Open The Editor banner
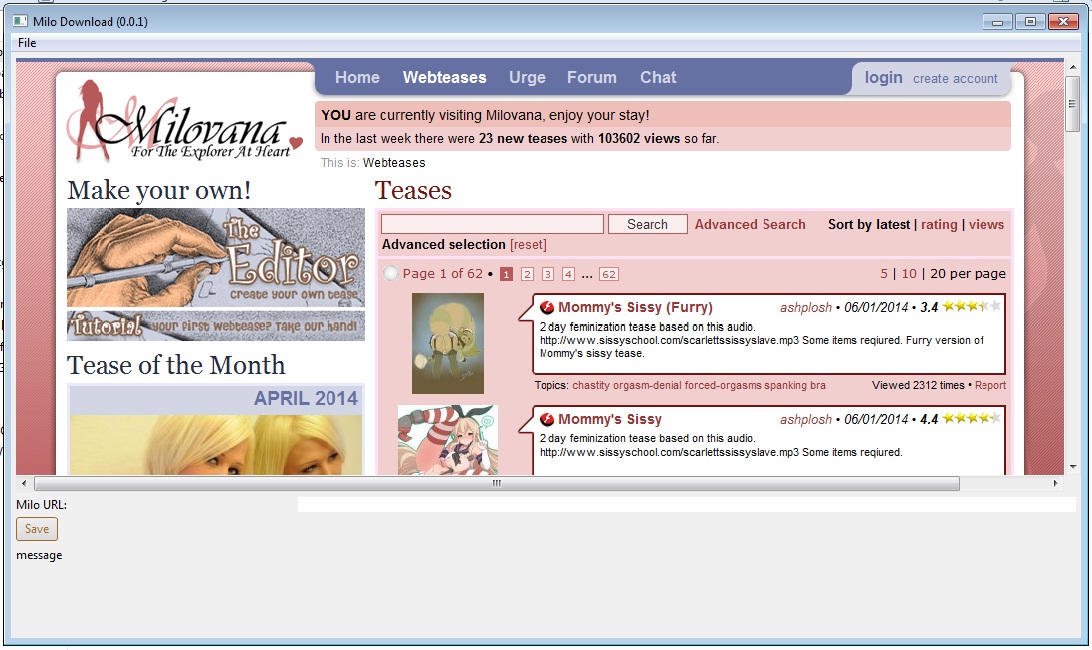Image resolution: width=1092 pixels, height=650 pixels. (x=216, y=257)
